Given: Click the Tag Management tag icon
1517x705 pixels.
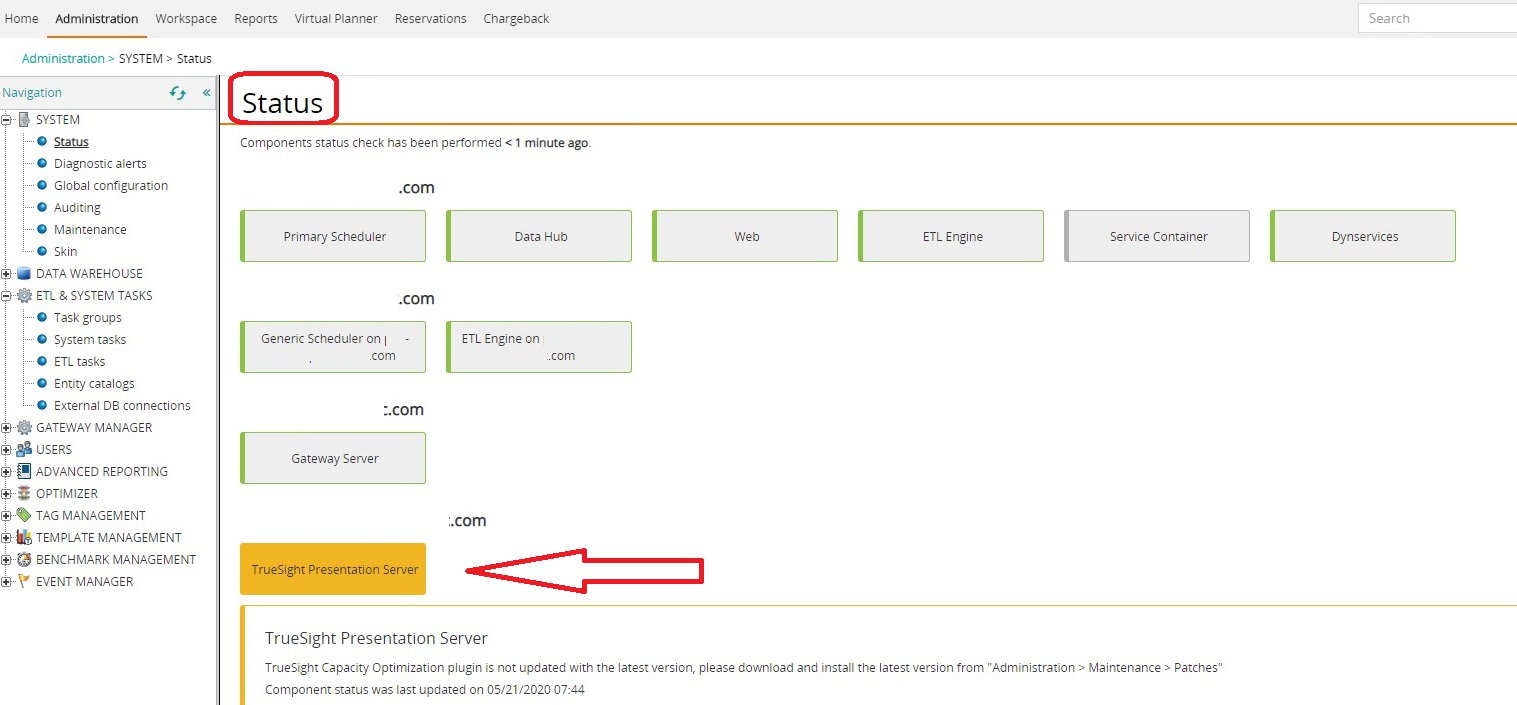Looking at the screenshot, I should (x=24, y=516).
